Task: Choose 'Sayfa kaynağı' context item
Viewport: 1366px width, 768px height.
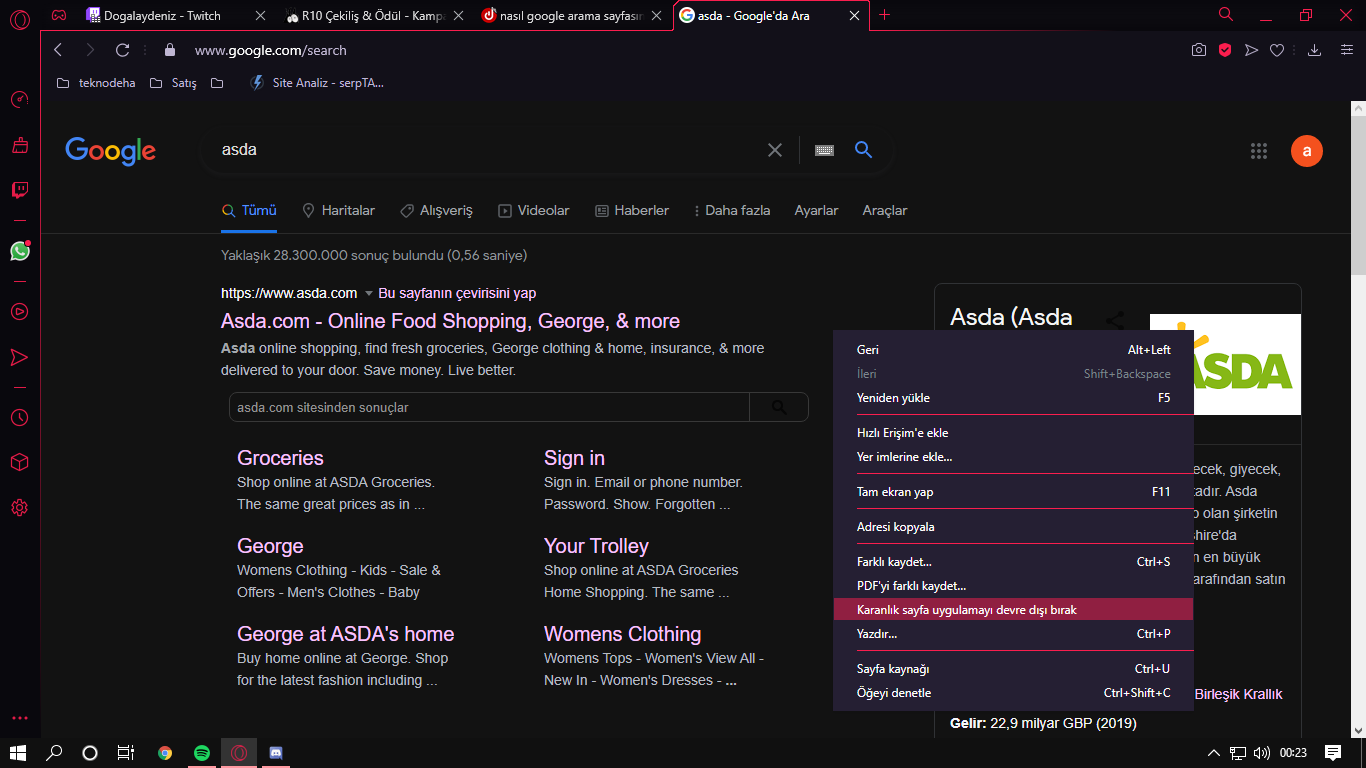Action: [1013, 669]
